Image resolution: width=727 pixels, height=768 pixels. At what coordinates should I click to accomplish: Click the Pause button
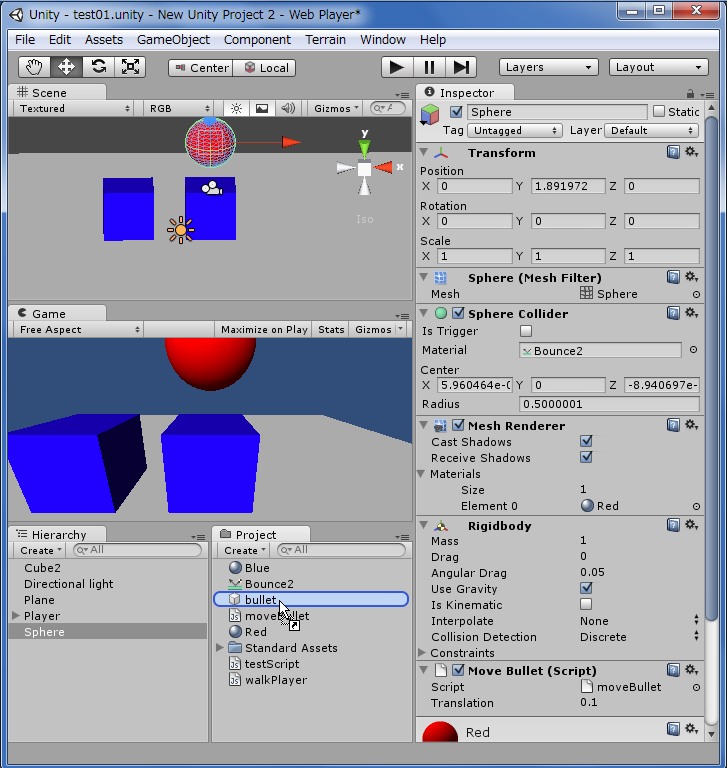pyautogui.click(x=429, y=67)
